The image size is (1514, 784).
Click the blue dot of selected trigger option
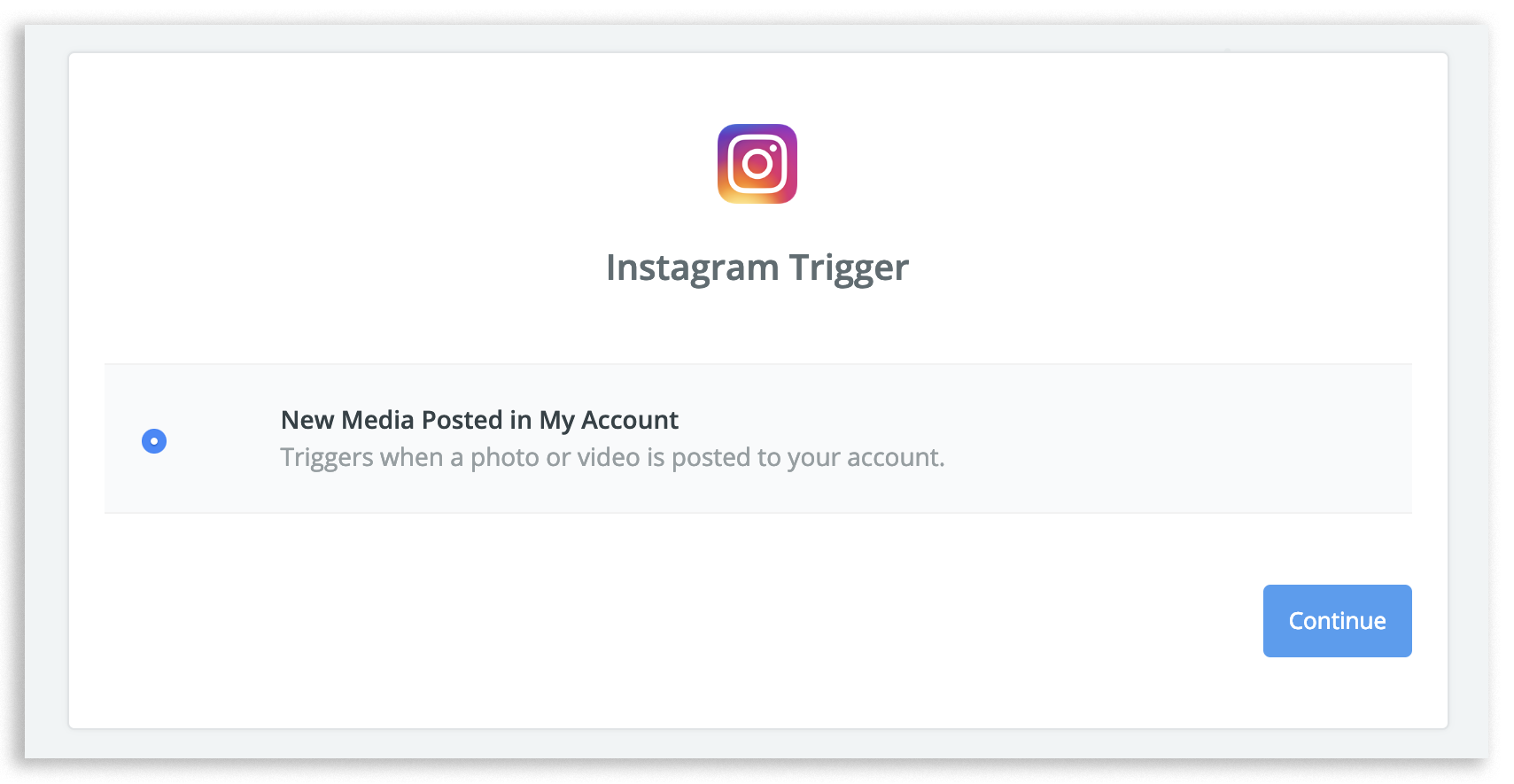pos(154,440)
